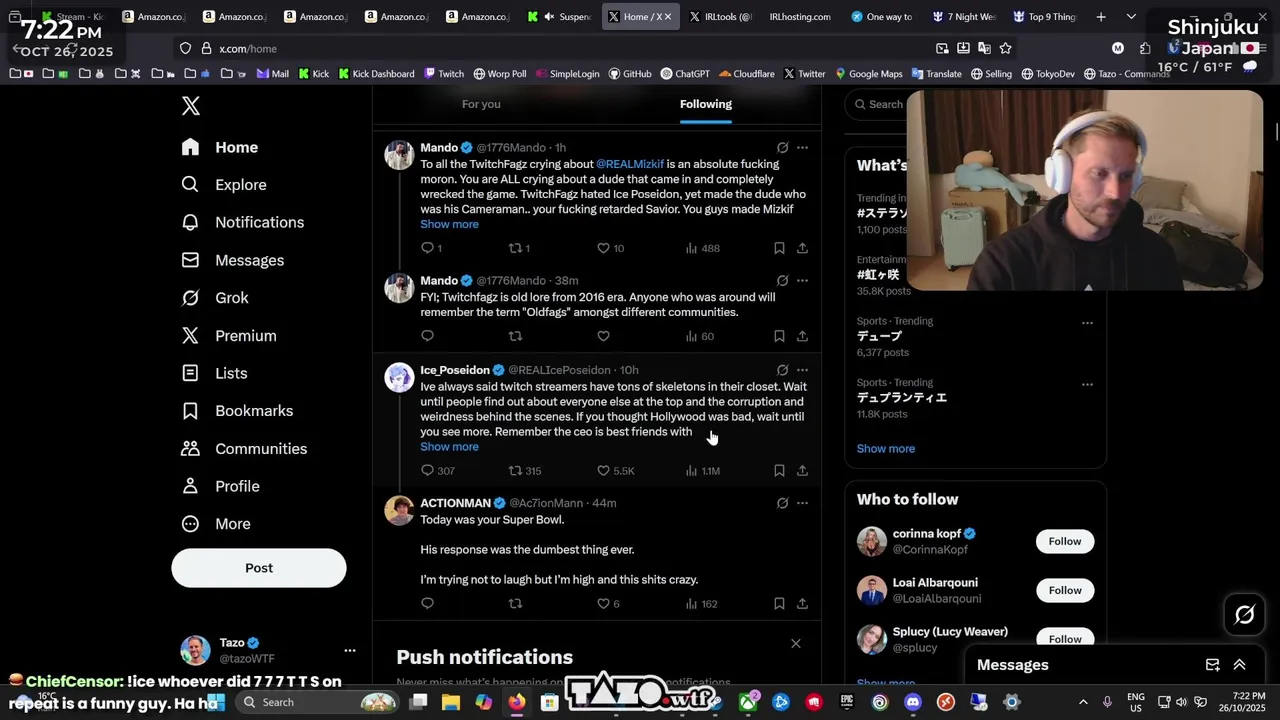Screen dimensions: 1280x720
Task: Open @REALMizkif mention link
Action: click(630, 164)
